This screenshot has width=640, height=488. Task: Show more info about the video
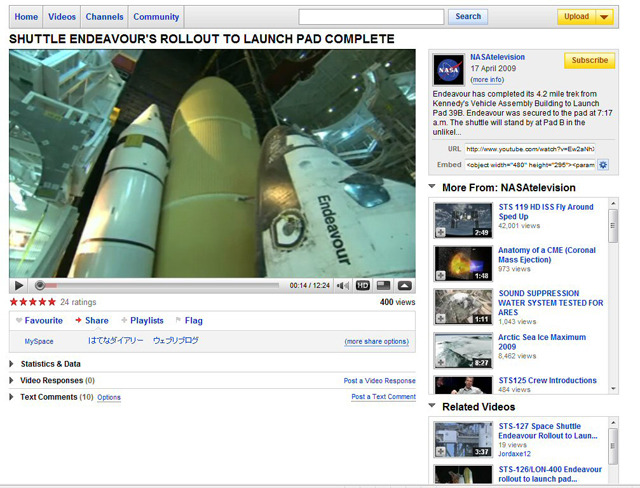pyautogui.click(x=487, y=80)
